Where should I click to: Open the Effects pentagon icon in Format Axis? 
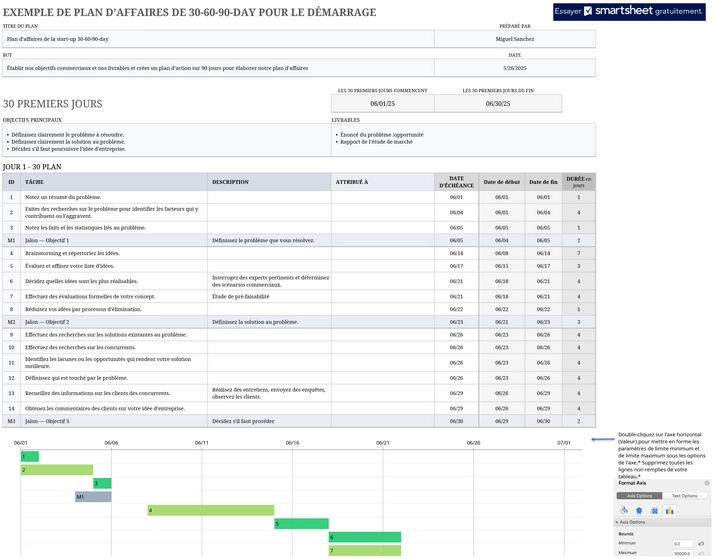(639, 510)
